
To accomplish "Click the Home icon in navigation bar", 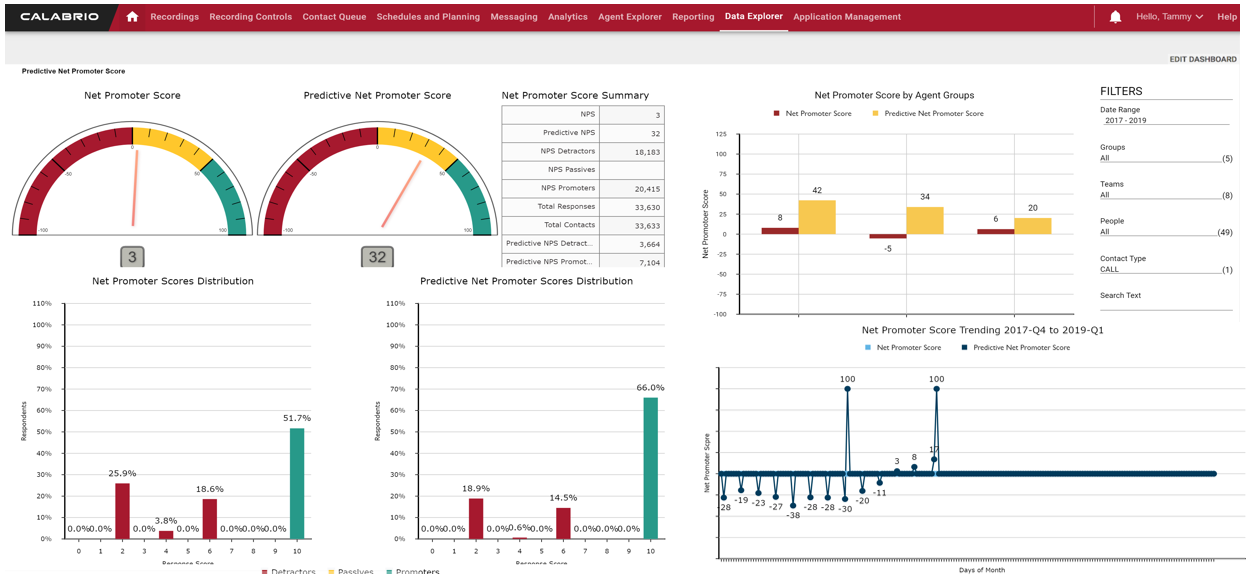I will 132,17.
